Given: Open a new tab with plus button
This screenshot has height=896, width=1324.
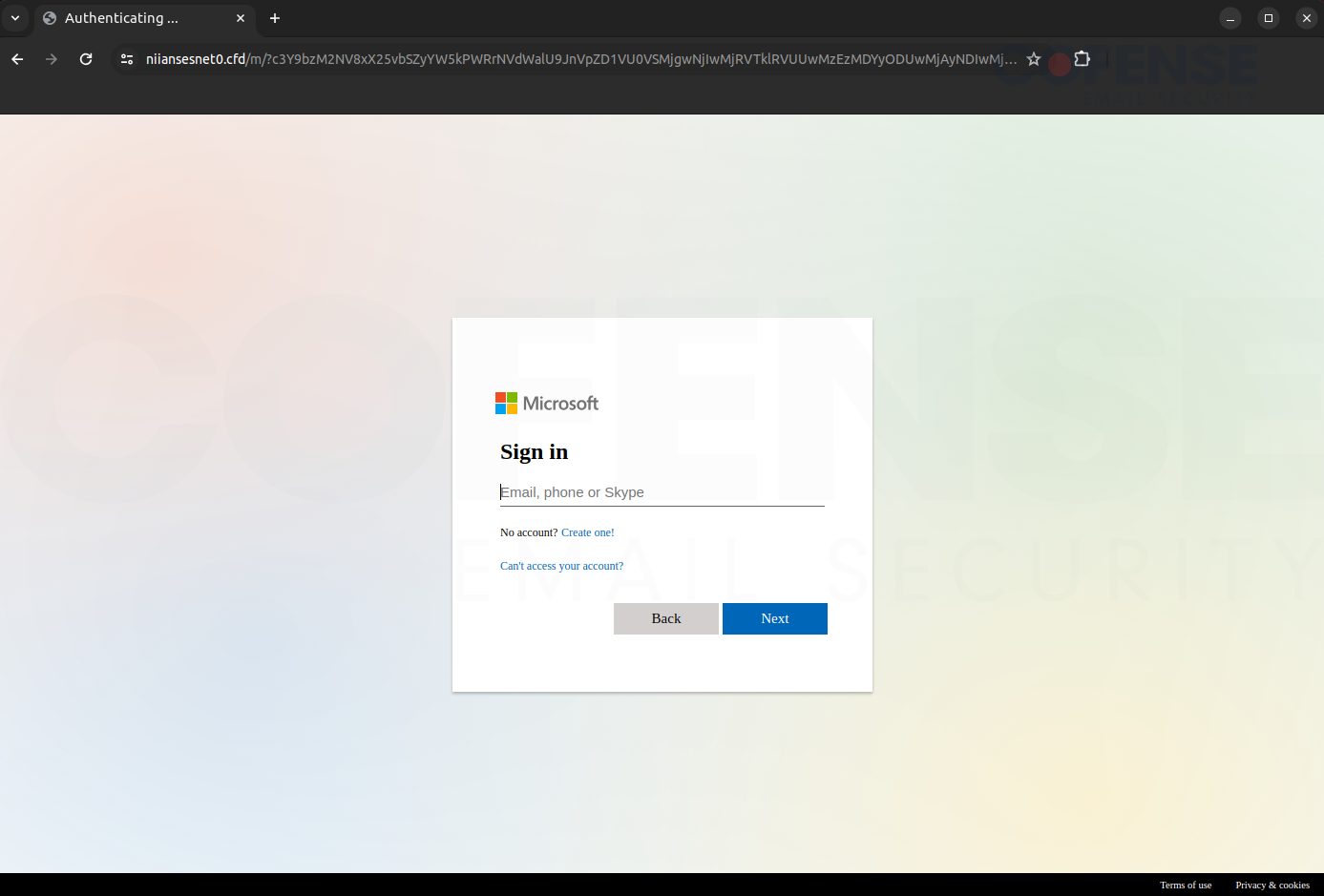Looking at the screenshot, I should click(275, 18).
